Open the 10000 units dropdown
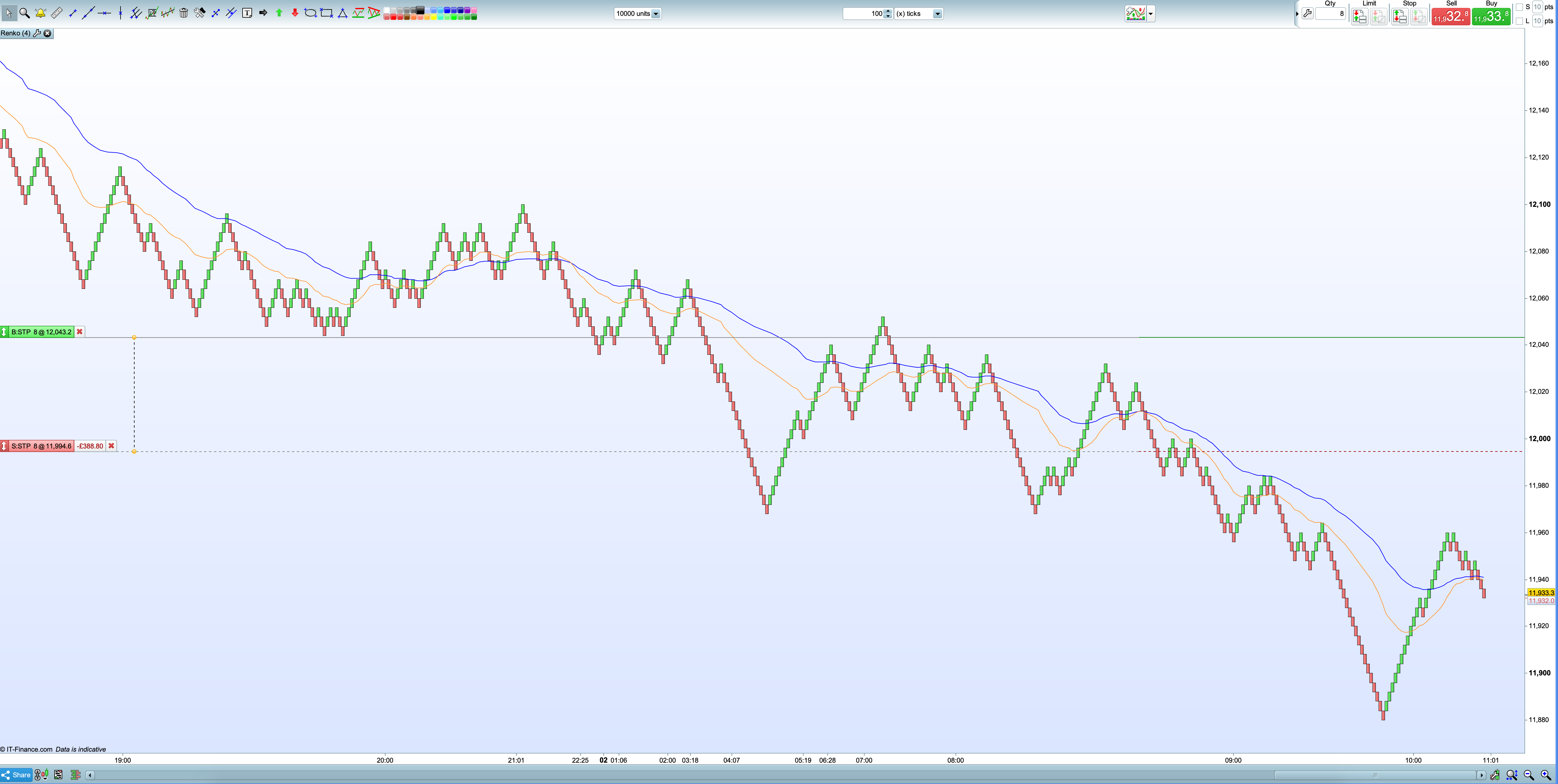The height and width of the screenshot is (784, 1558). [x=656, y=13]
